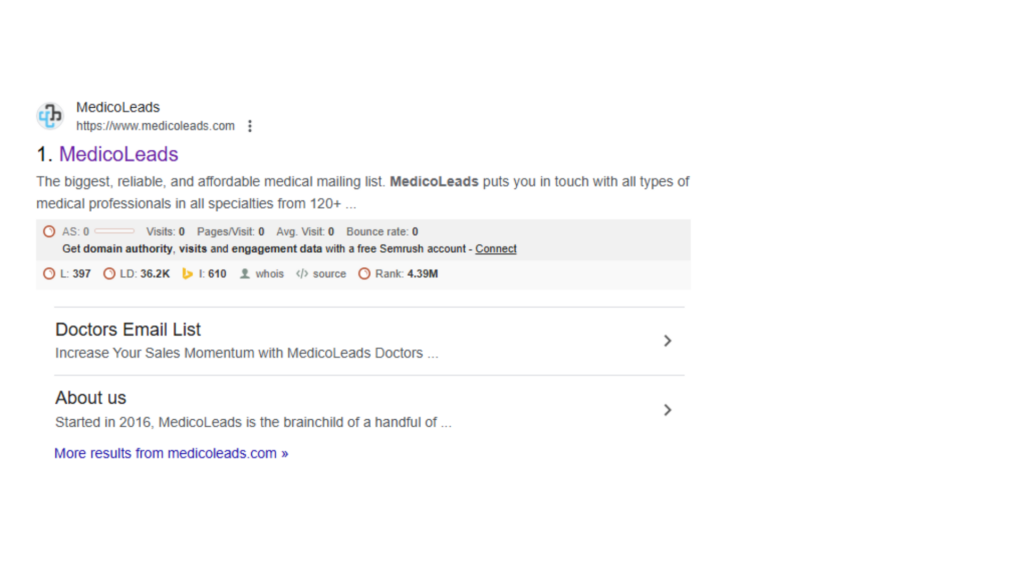Viewport: 1024px width, 576px height.
Task: Click the circle icon before LD: 36.2K
Action: (109, 274)
